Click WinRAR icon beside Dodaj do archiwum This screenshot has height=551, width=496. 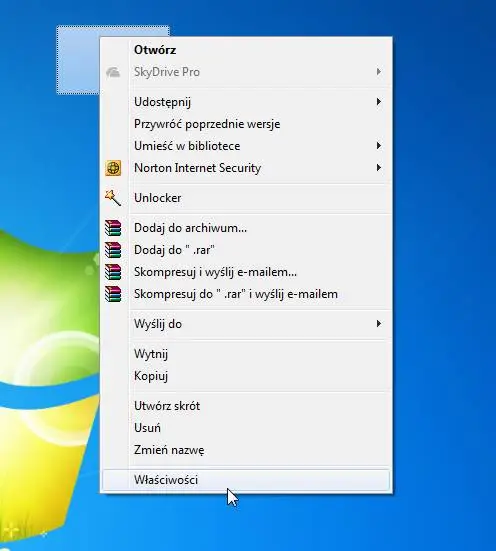coord(113,228)
